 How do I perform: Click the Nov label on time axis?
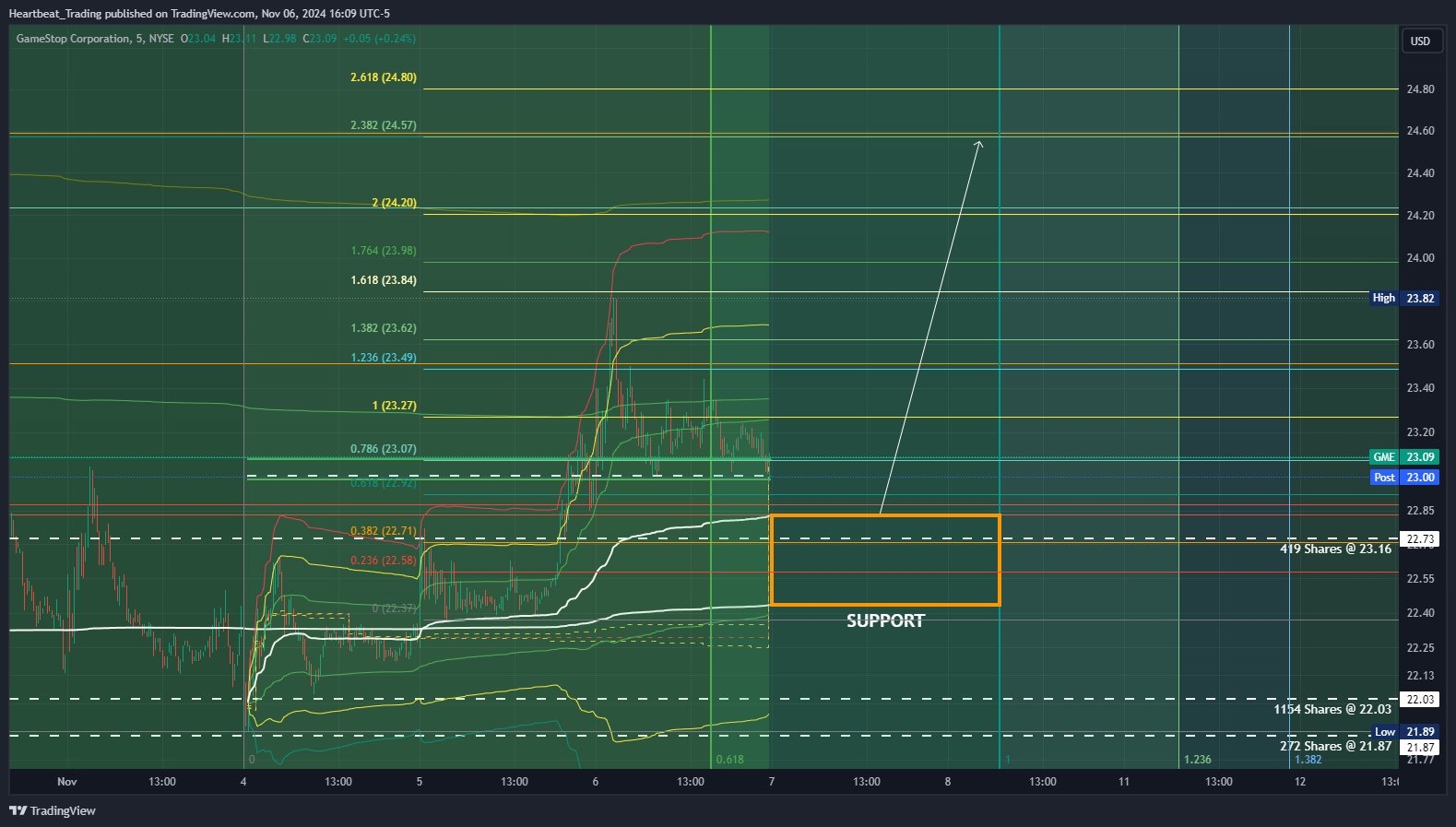point(67,782)
